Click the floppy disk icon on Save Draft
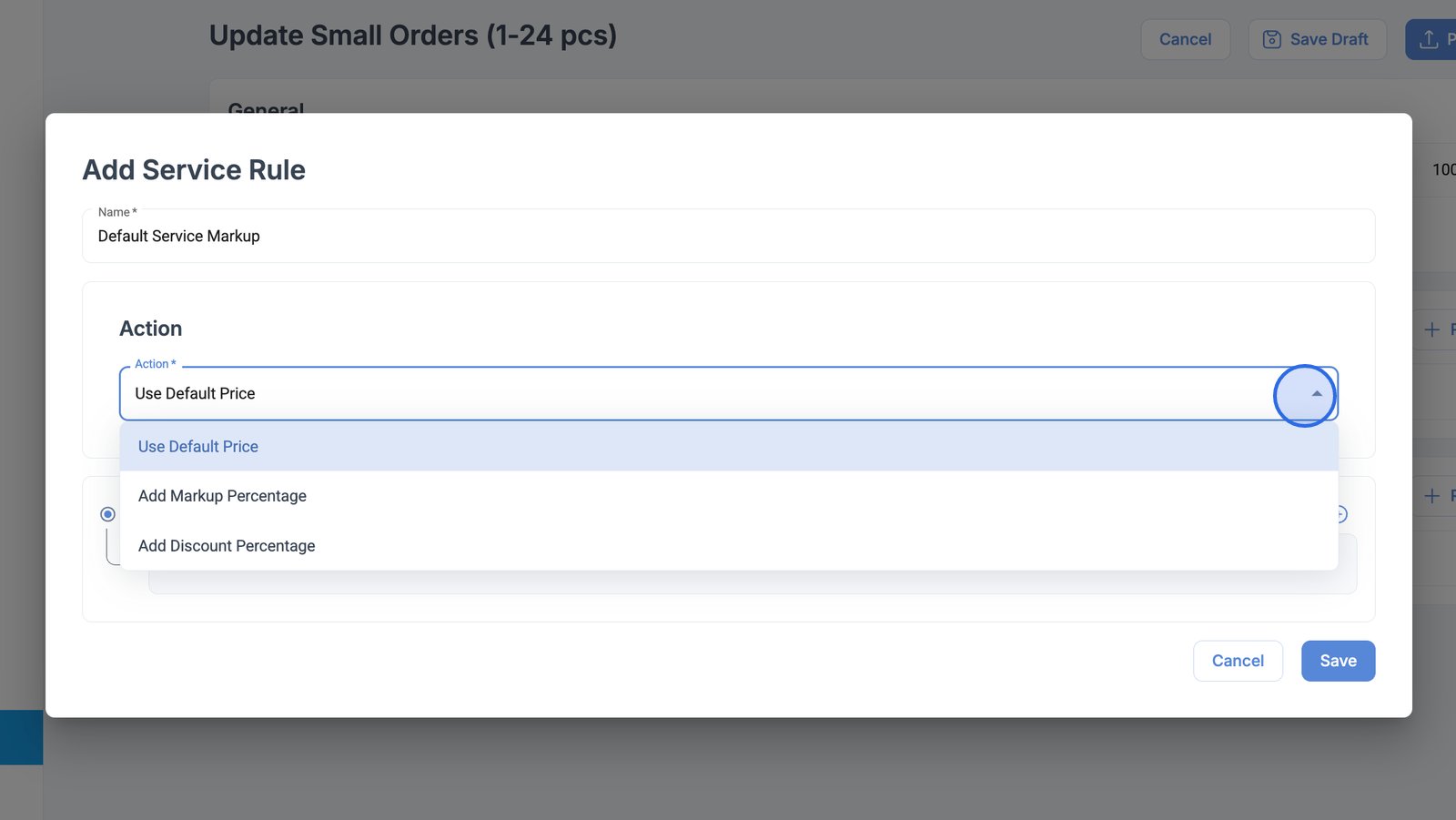 coord(1271,39)
